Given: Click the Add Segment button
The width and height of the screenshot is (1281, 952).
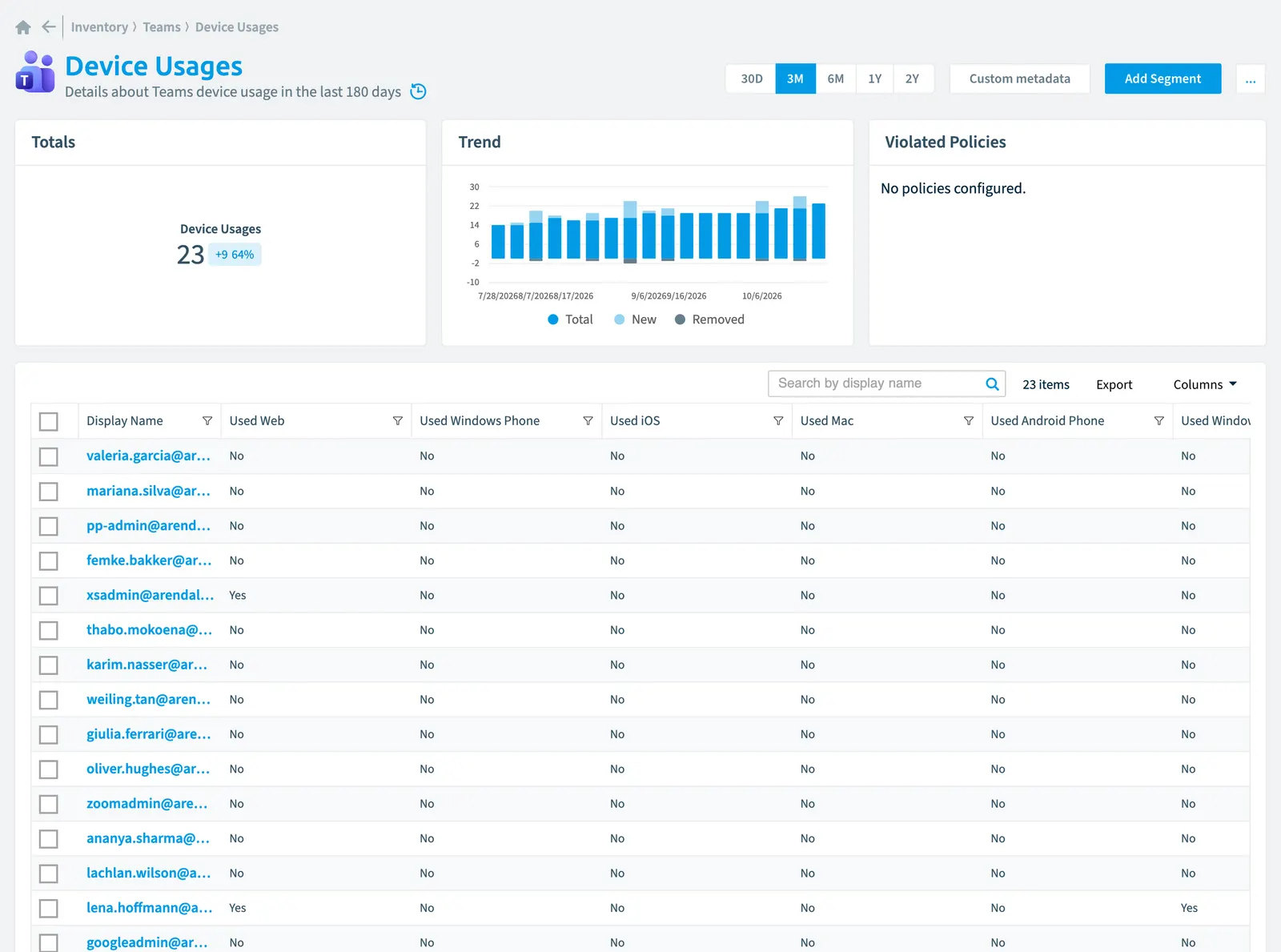Looking at the screenshot, I should click(1163, 78).
